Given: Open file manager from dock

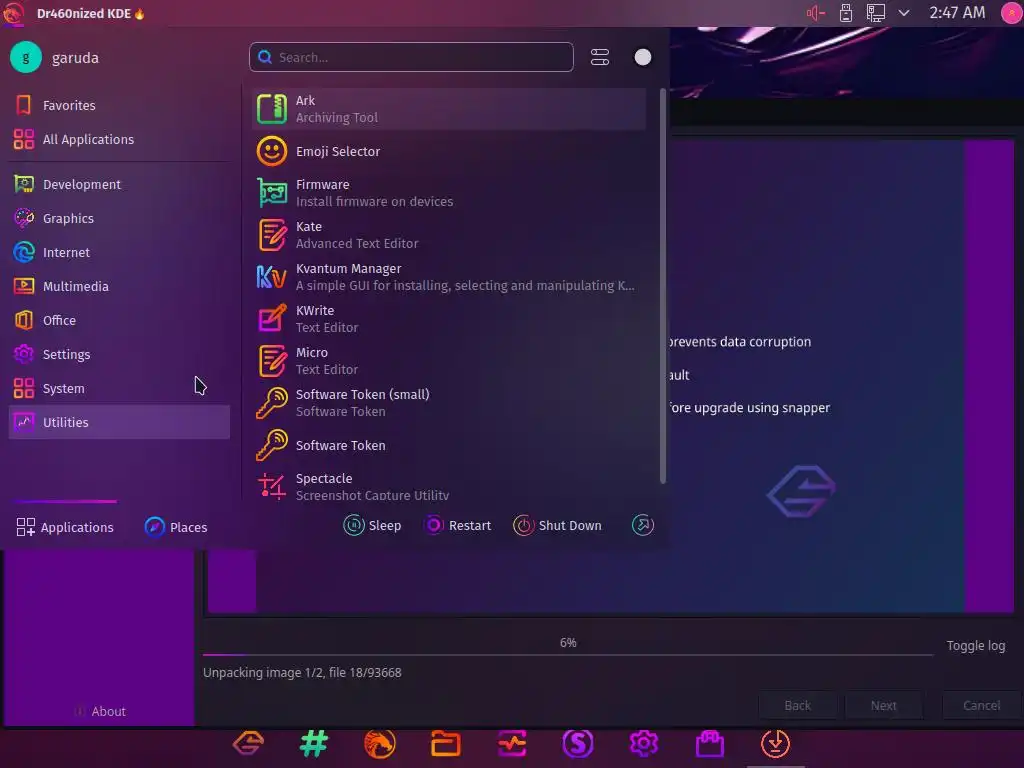Looking at the screenshot, I should (x=445, y=743).
